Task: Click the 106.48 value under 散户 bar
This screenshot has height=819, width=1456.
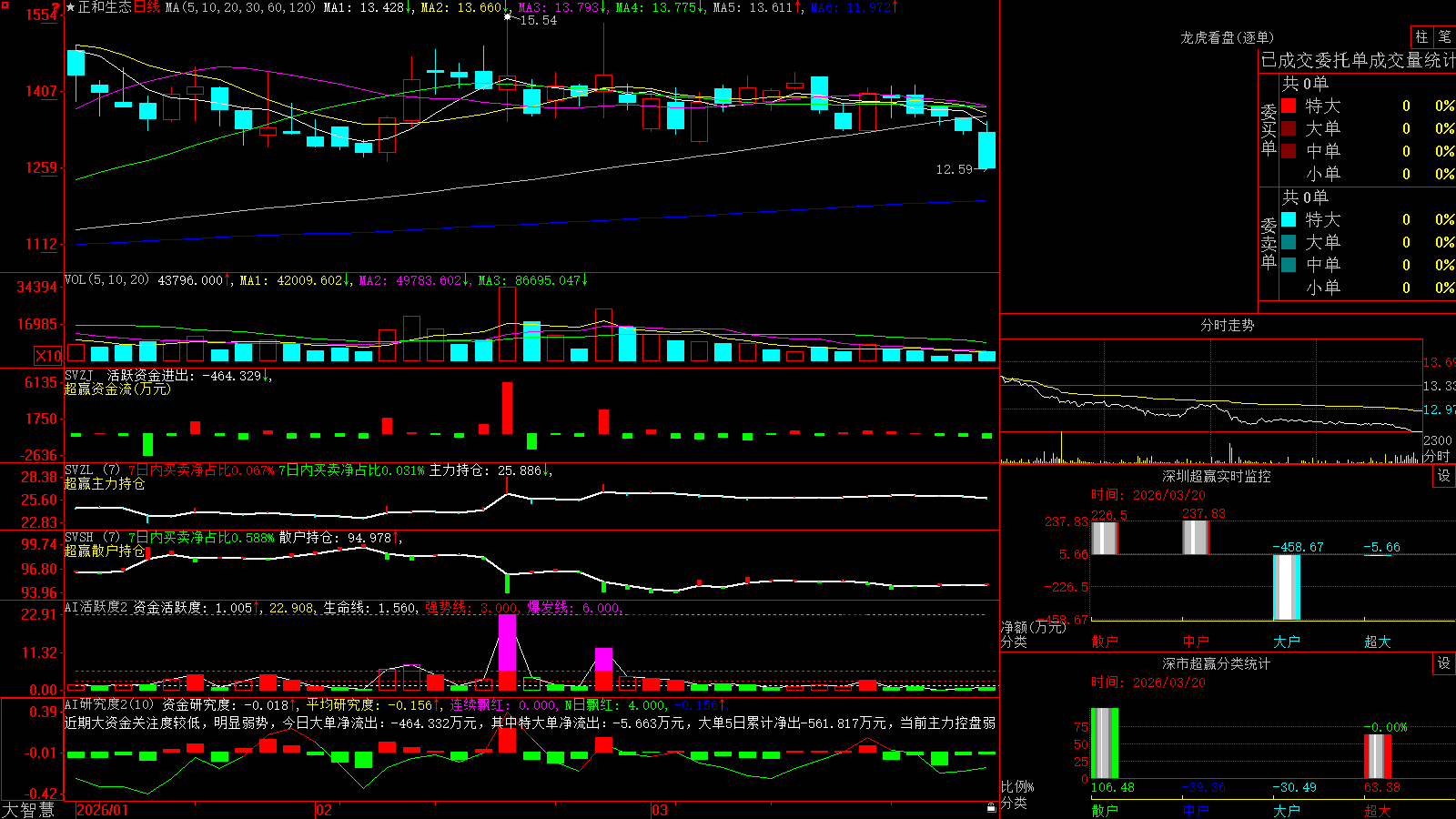Action: click(1112, 787)
